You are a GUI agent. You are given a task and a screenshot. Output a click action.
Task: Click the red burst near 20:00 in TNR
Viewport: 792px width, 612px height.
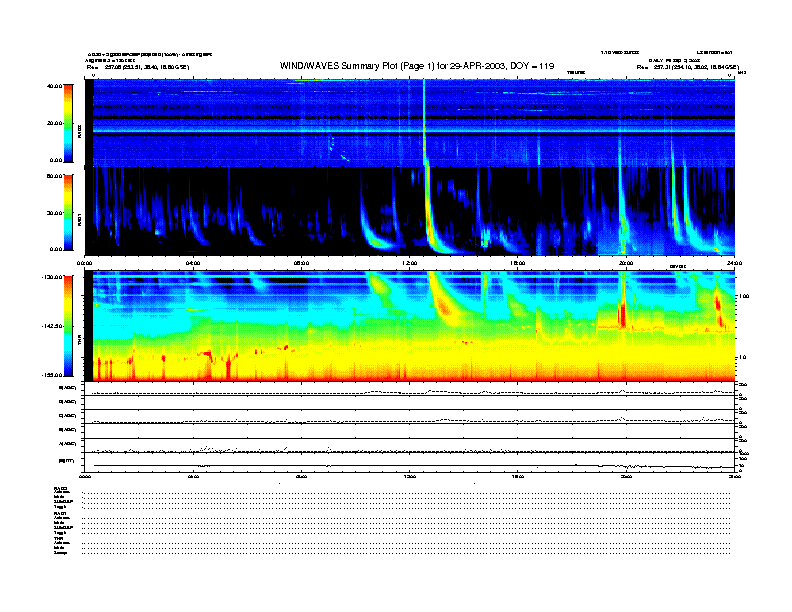point(622,315)
